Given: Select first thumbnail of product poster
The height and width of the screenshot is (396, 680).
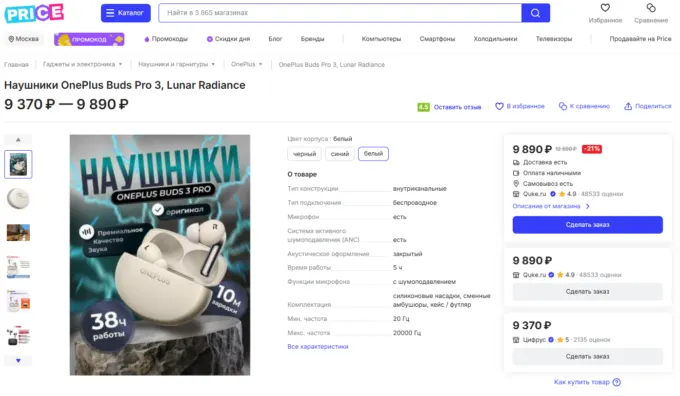Looking at the screenshot, I should [x=18, y=164].
